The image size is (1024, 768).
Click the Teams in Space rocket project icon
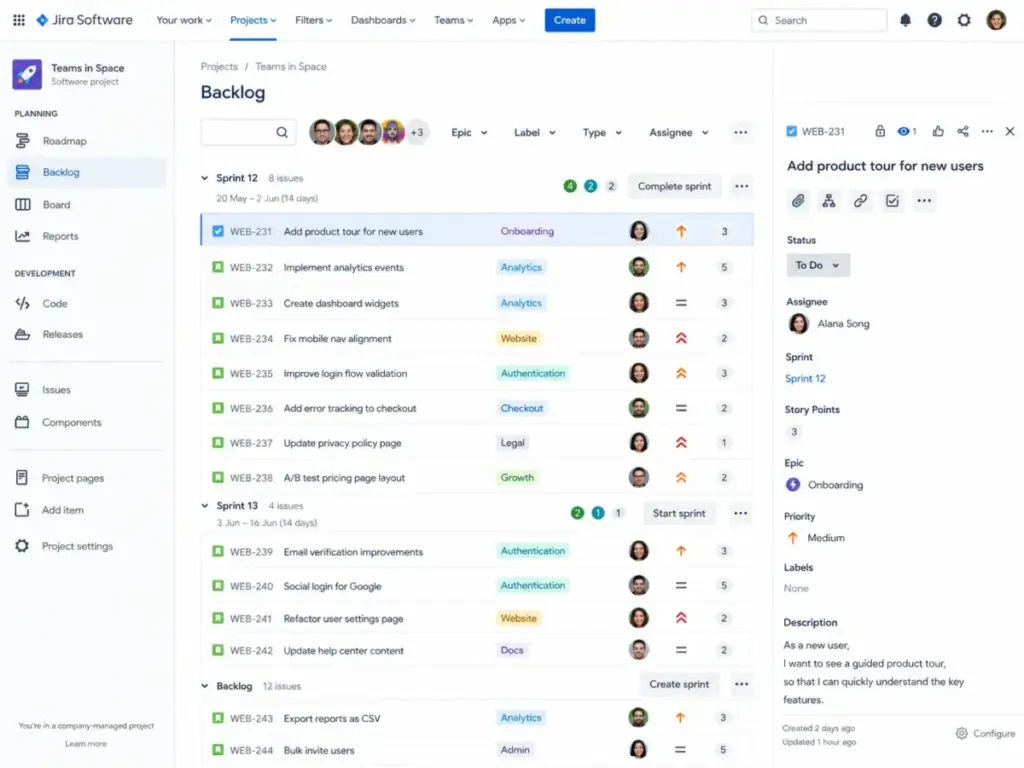pos(27,74)
